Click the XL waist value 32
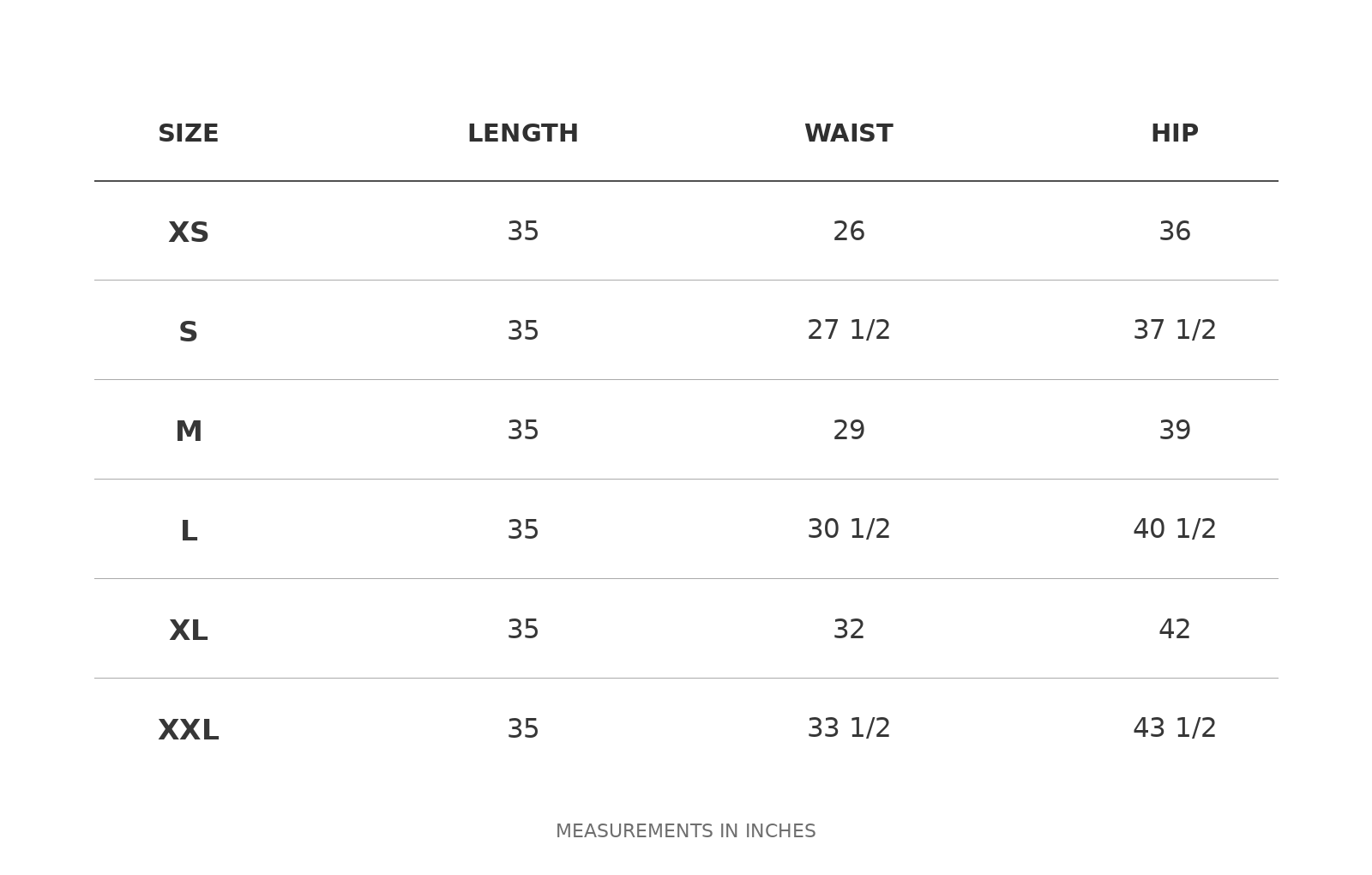The height and width of the screenshot is (875, 1372). 849,630
